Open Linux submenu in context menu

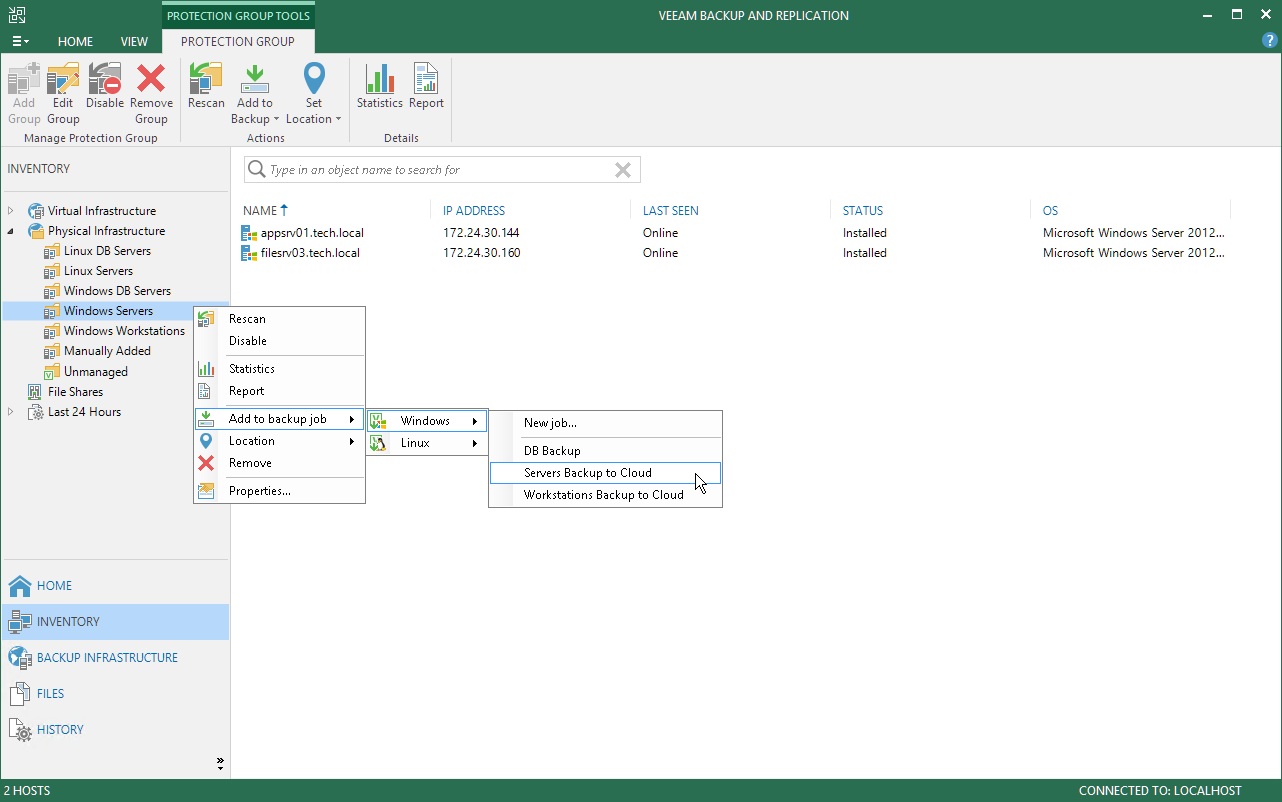(x=427, y=443)
